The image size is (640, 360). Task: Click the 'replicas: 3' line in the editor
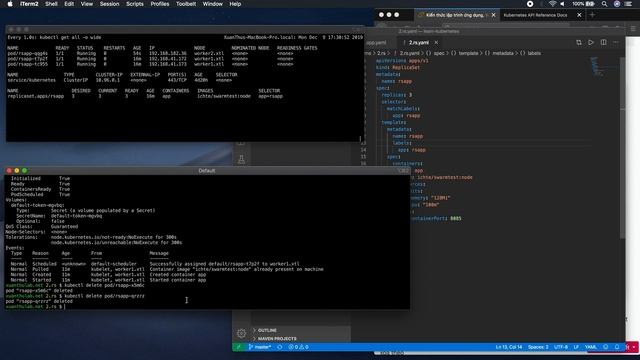point(396,95)
